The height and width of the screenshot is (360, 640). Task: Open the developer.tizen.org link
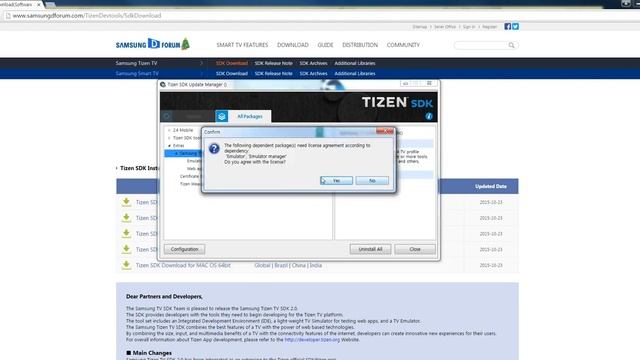(x=312, y=340)
